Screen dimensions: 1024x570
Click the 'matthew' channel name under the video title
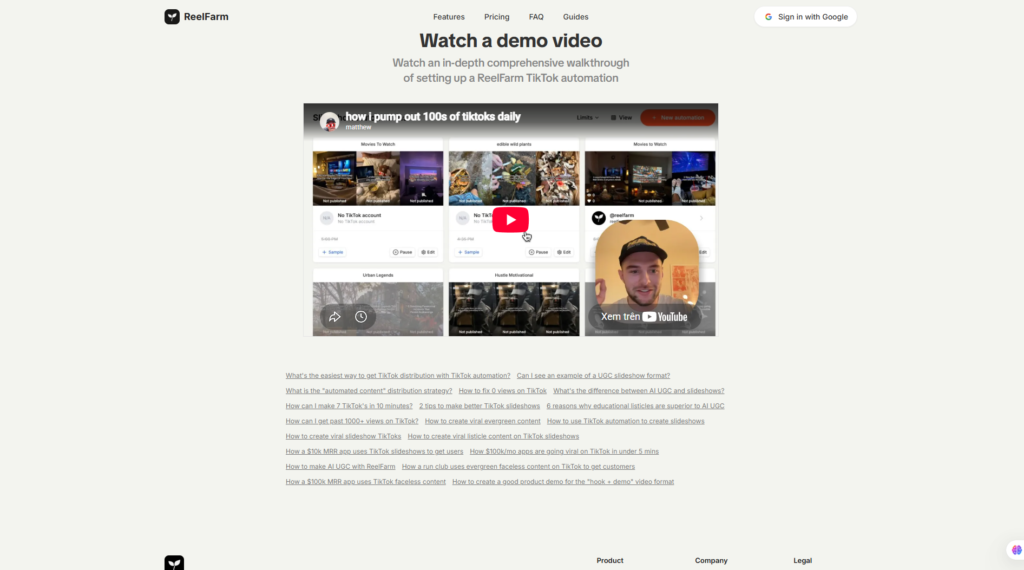click(358, 127)
